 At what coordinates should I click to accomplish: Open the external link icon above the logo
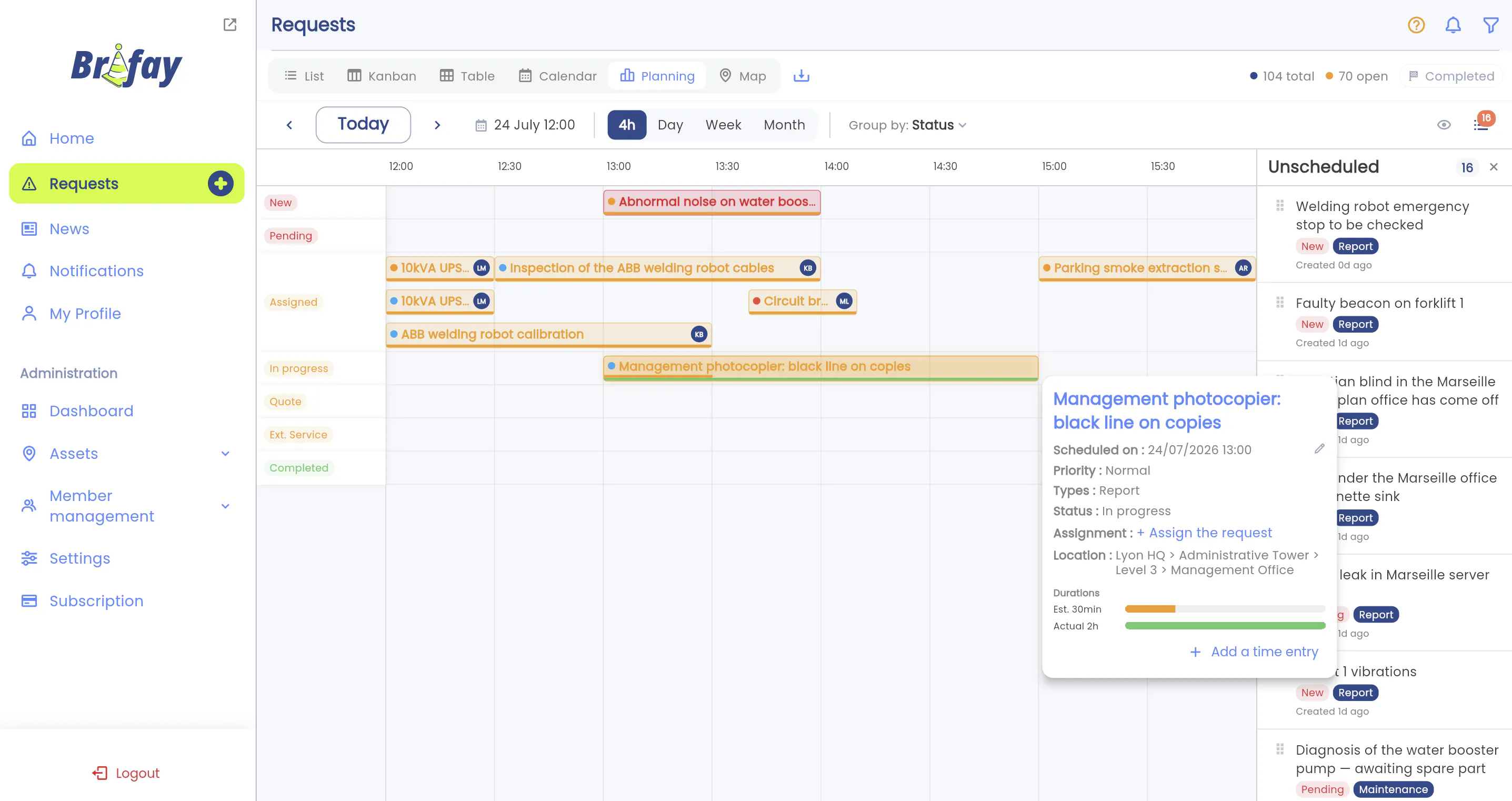click(229, 24)
